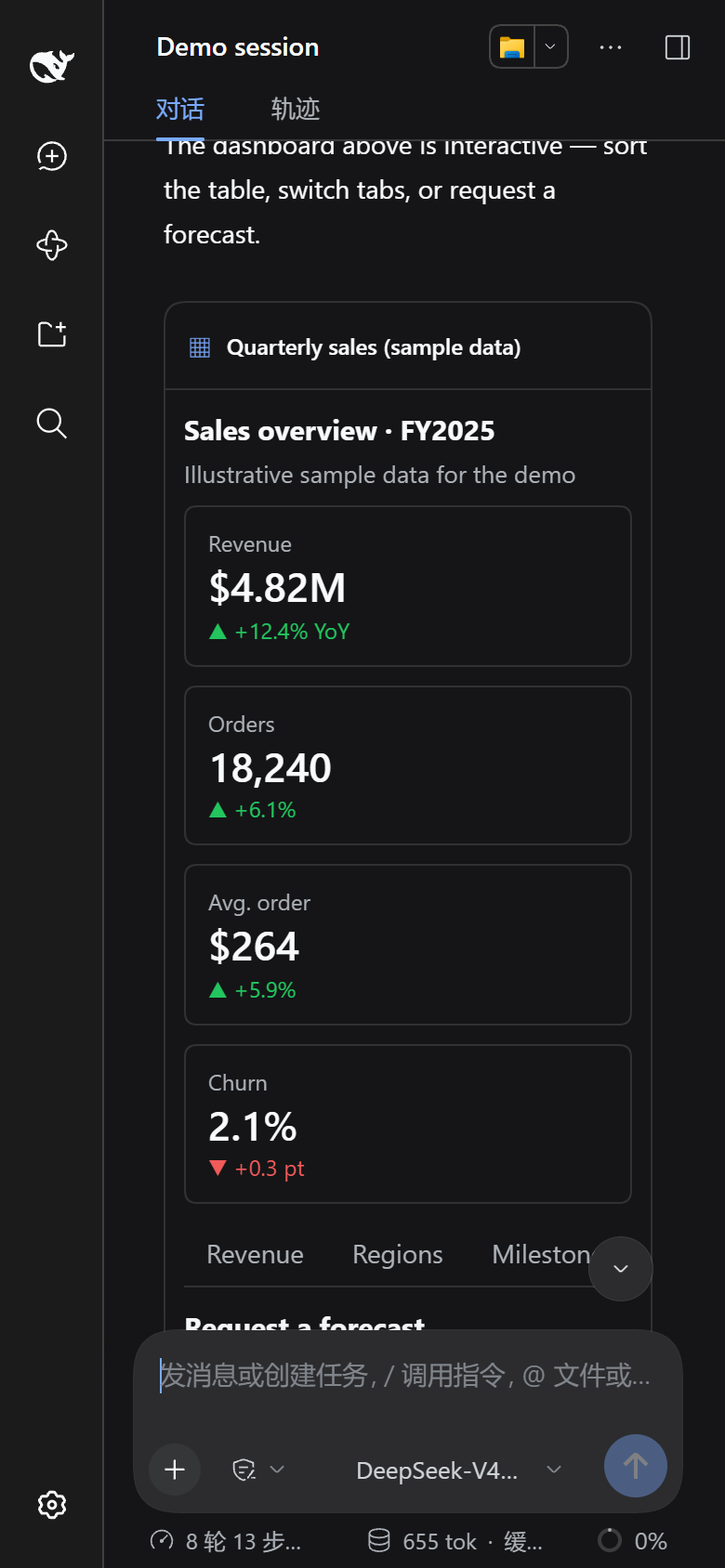Expand the folder button dropdown arrow
725x1568 pixels.
pos(550,47)
